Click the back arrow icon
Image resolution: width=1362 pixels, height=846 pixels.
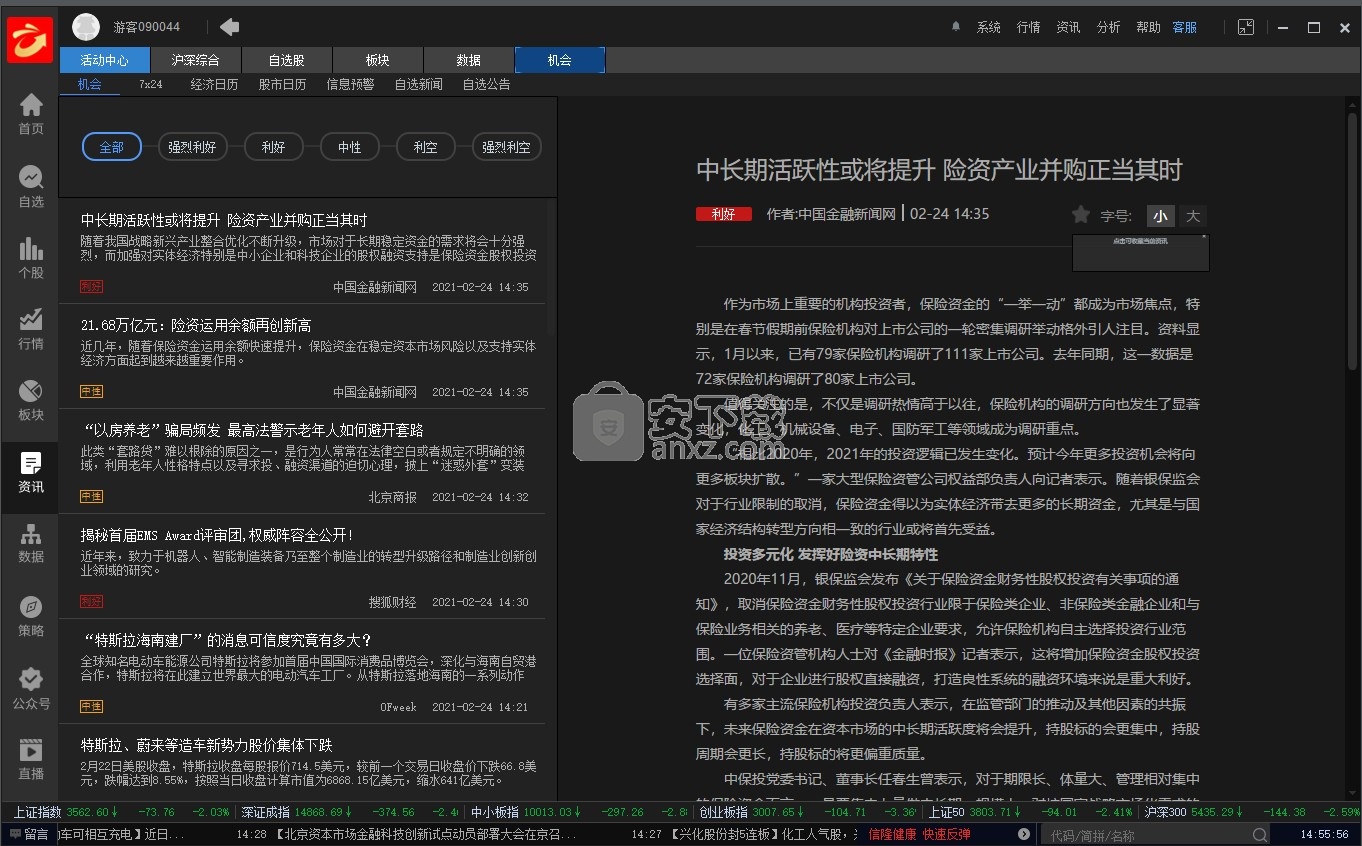pyautogui.click(x=229, y=27)
